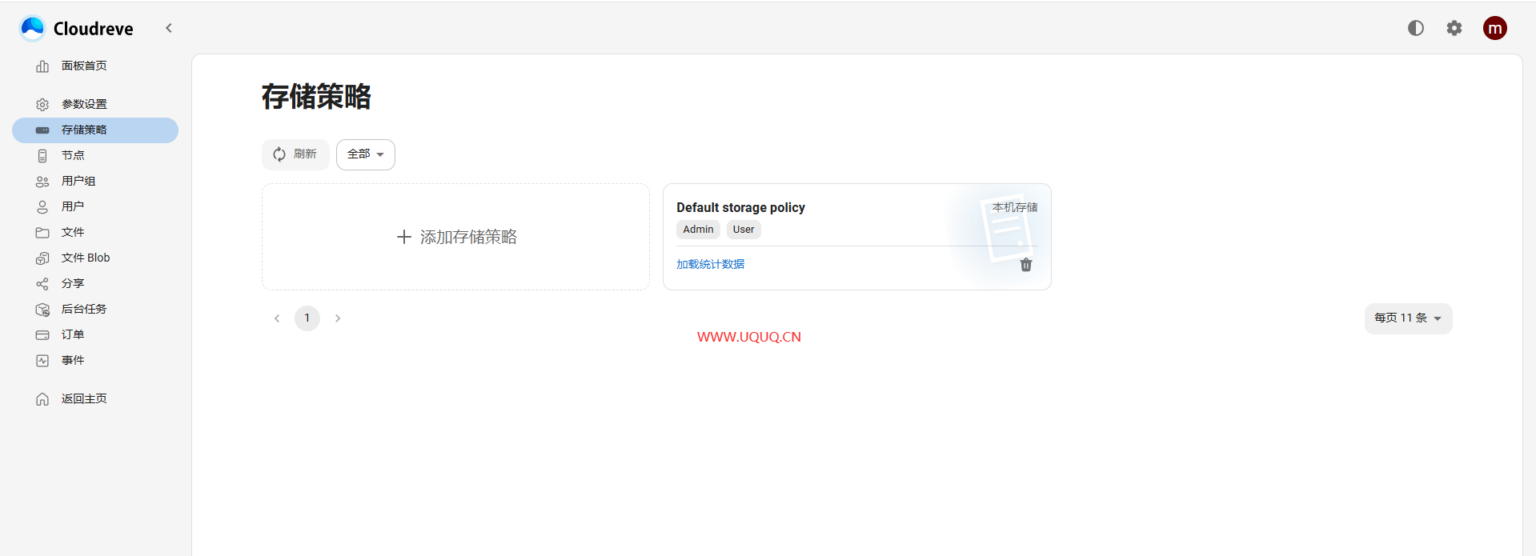This screenshot has width=1536, height=556.
Task: Click the server icon beside 节点
Action: click(x=42, y=156)
